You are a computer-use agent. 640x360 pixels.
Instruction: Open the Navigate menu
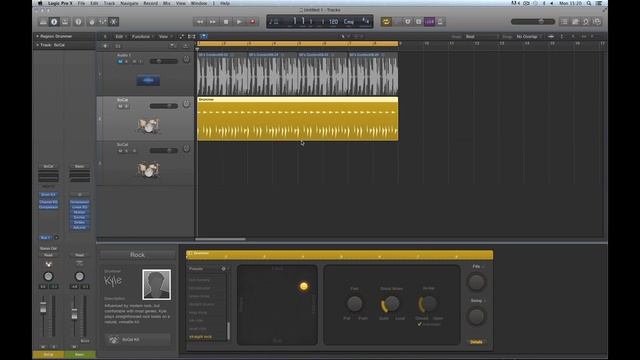[129, 3]
